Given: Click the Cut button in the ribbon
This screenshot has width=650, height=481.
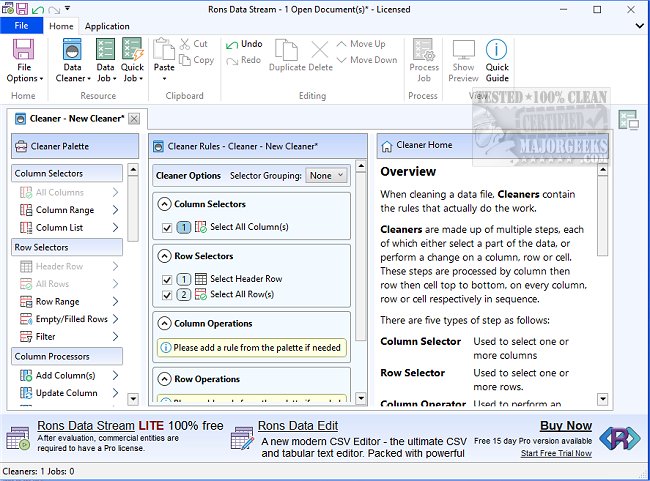Looking at the screenshot, I should (194, 44).
